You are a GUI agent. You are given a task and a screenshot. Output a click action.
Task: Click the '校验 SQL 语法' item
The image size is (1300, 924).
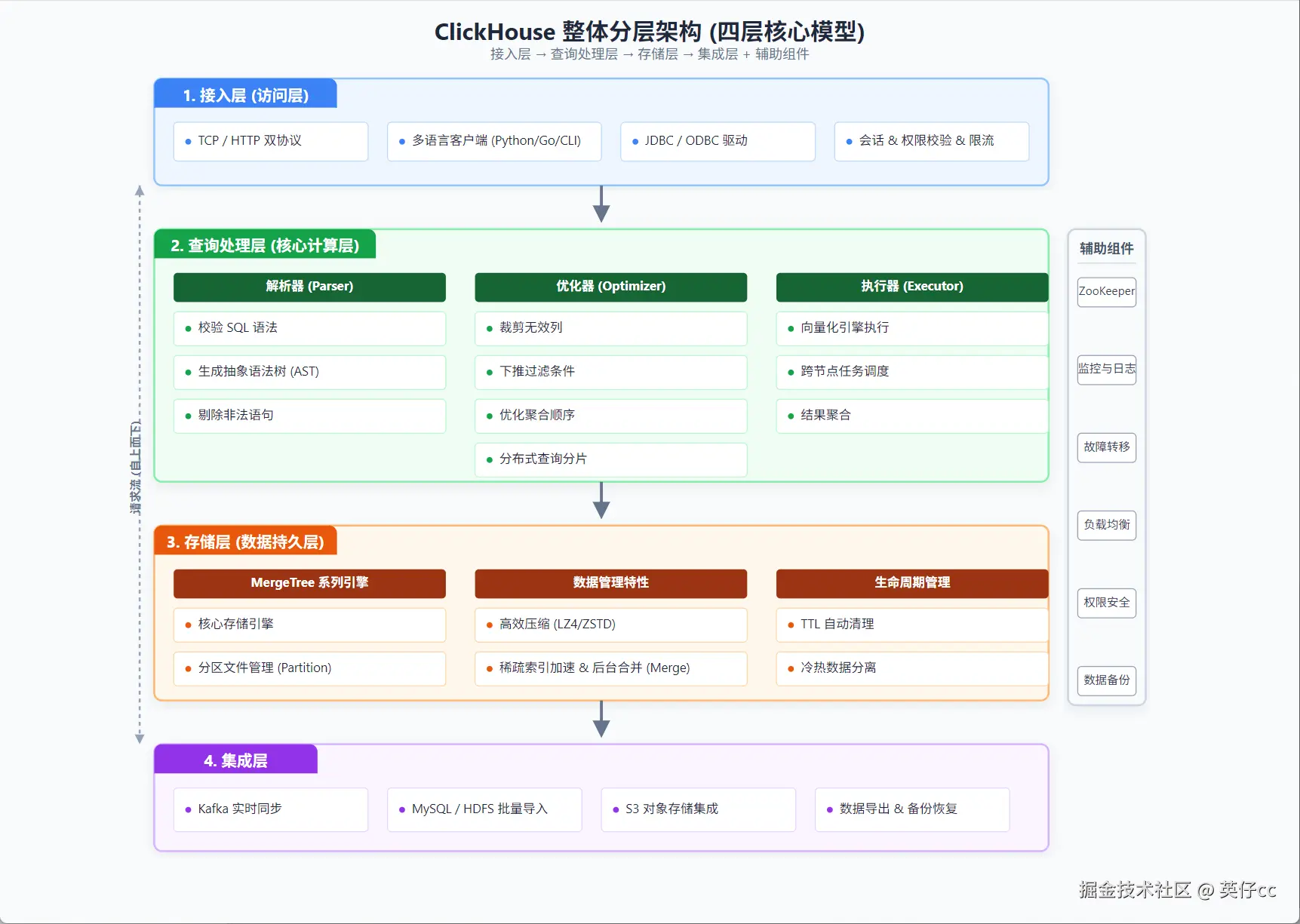point(309,328)
